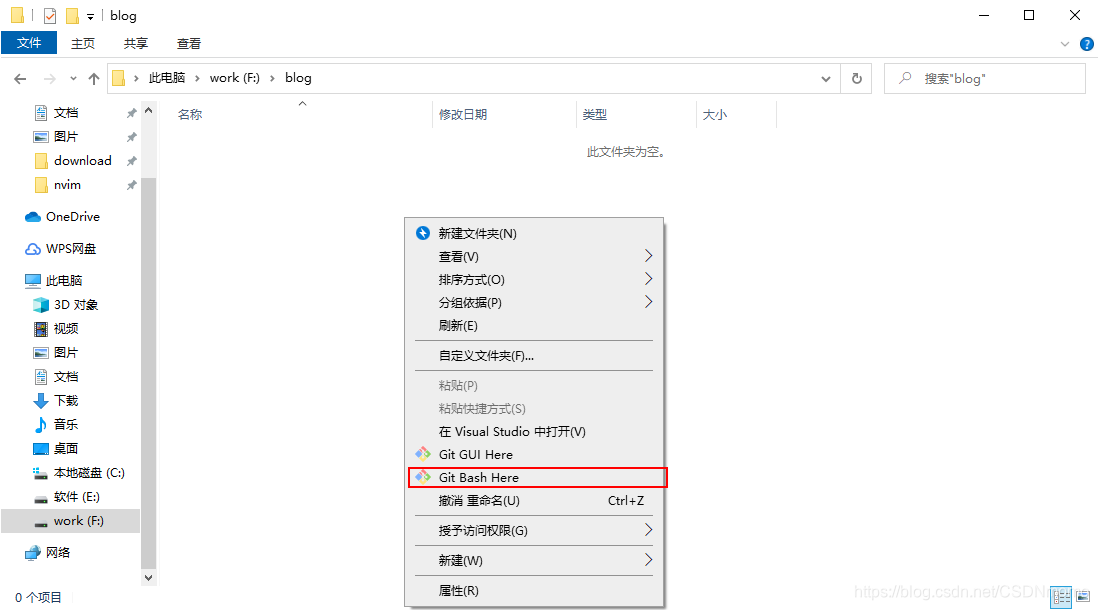The height and width of the screenshot is (610, 1099).
Task: Open the 文件 ribbon tab
Action: pyautogui.click(x=29, y=43)
